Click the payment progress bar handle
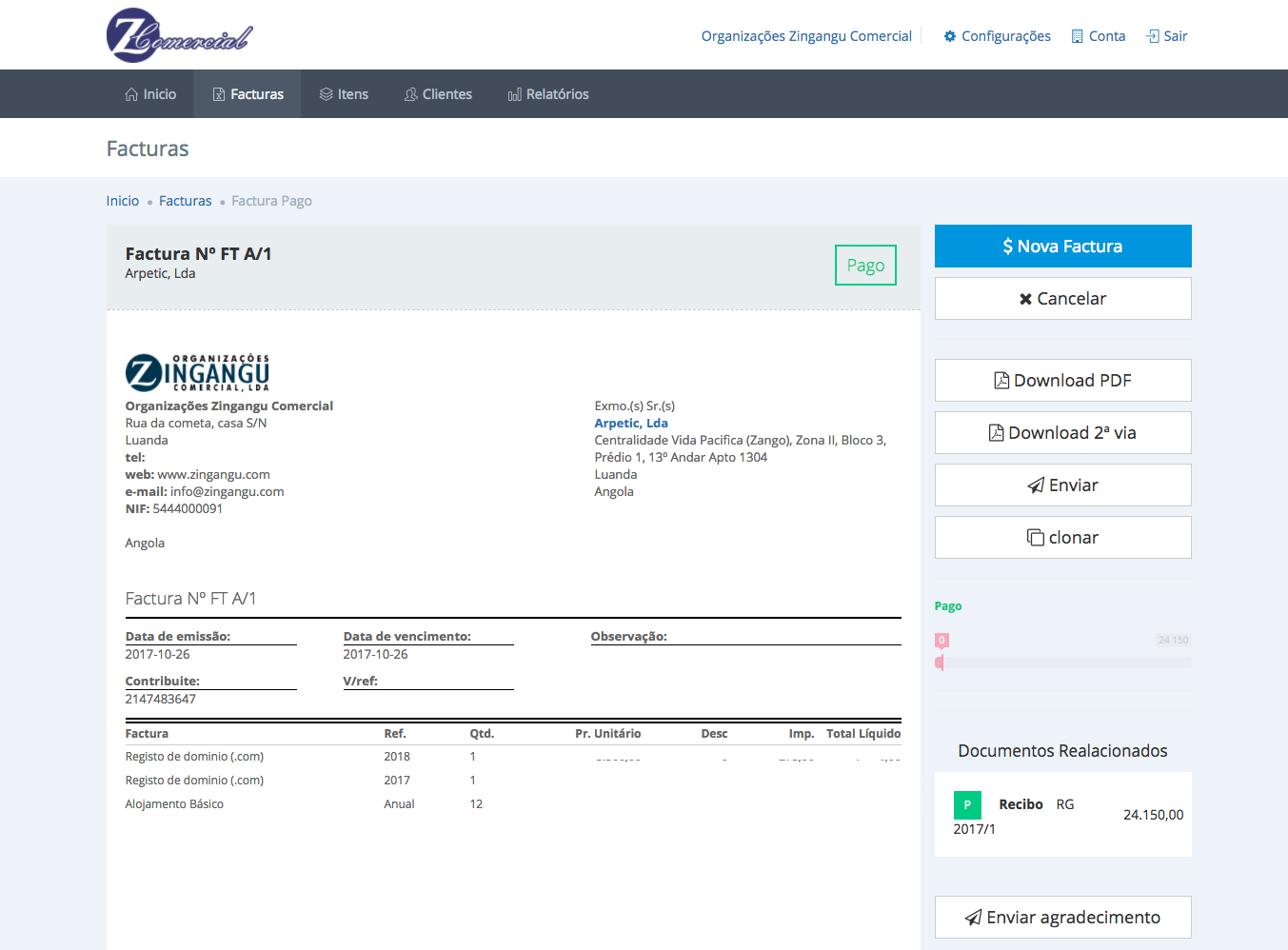Screen dimensions: 1288x950 pos(941,663)
